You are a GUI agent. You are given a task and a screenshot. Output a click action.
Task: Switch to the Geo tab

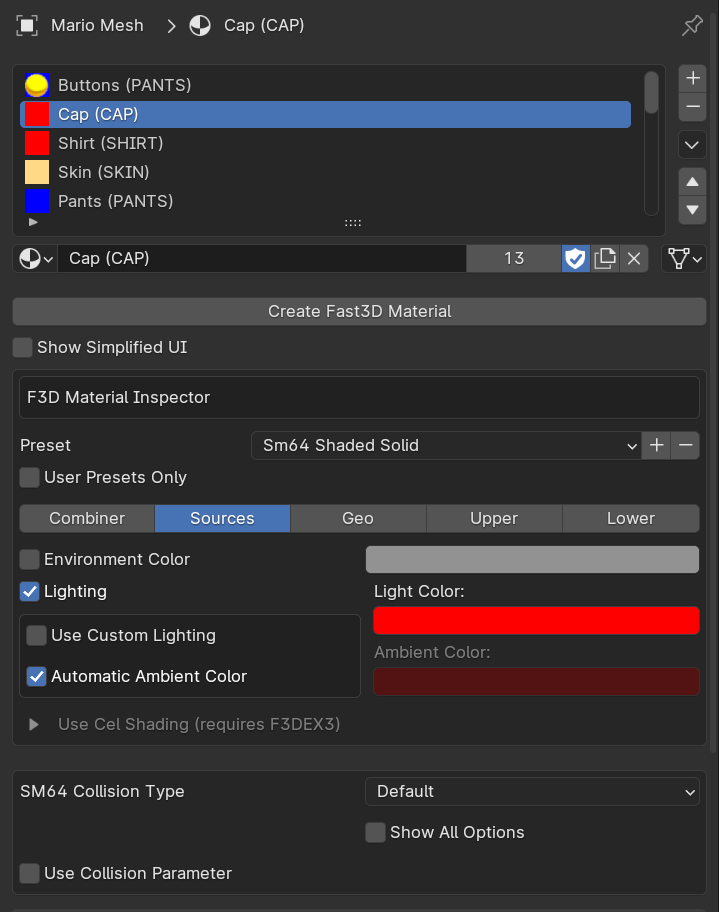(358, 519)
